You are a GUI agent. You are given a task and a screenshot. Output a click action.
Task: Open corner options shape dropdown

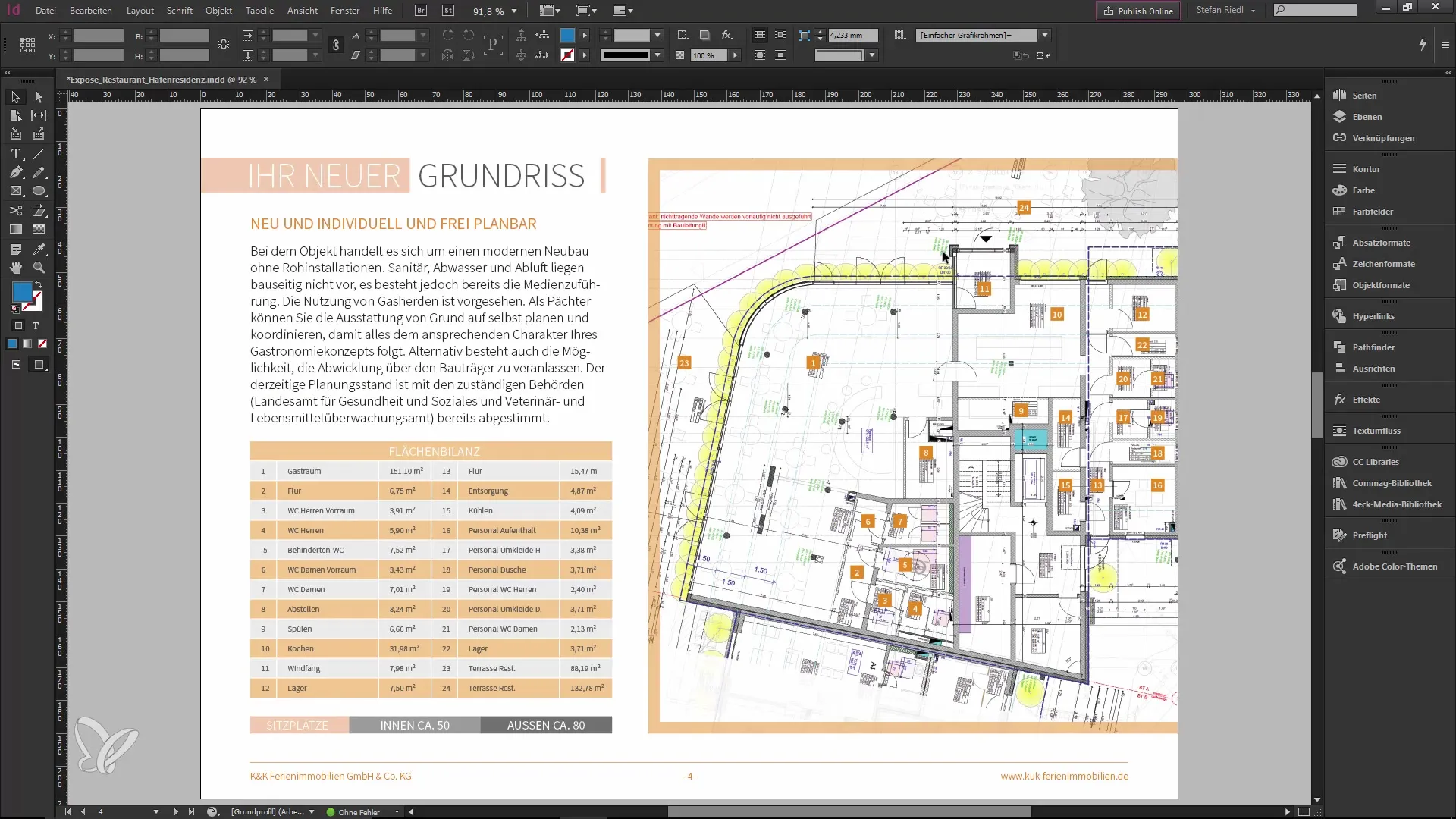[x=872, y=55]
